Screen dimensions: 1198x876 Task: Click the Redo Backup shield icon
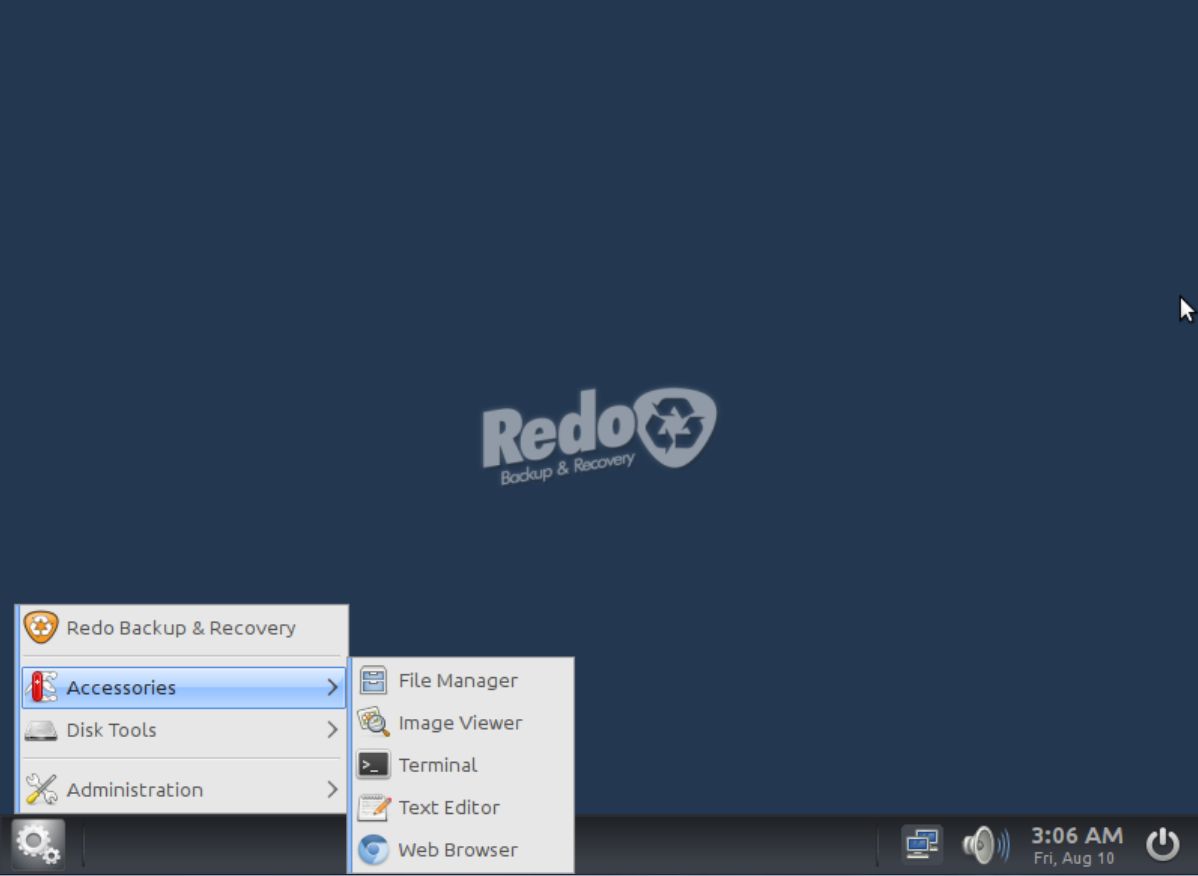pyautogui.click(x=40, y=627)
